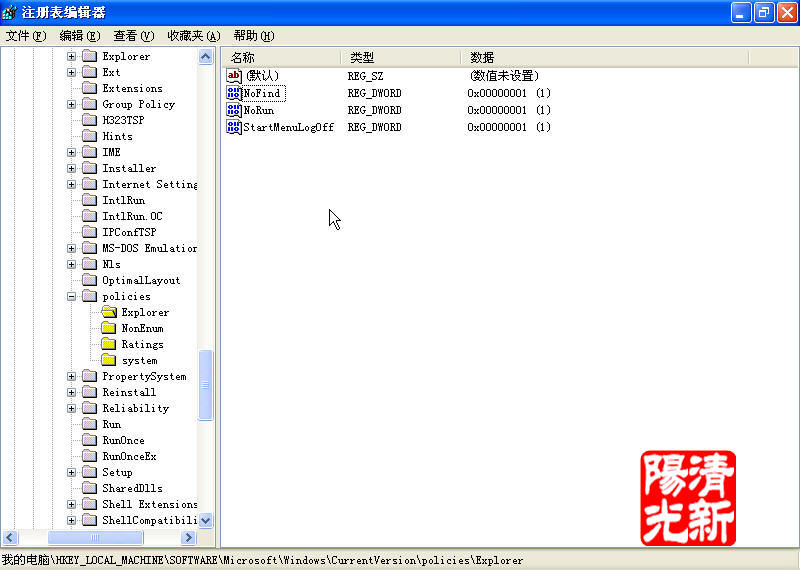The width and height of the screenshot is (800, 570).
Task: Click the Hints folder icon
Action: (89, 136)
